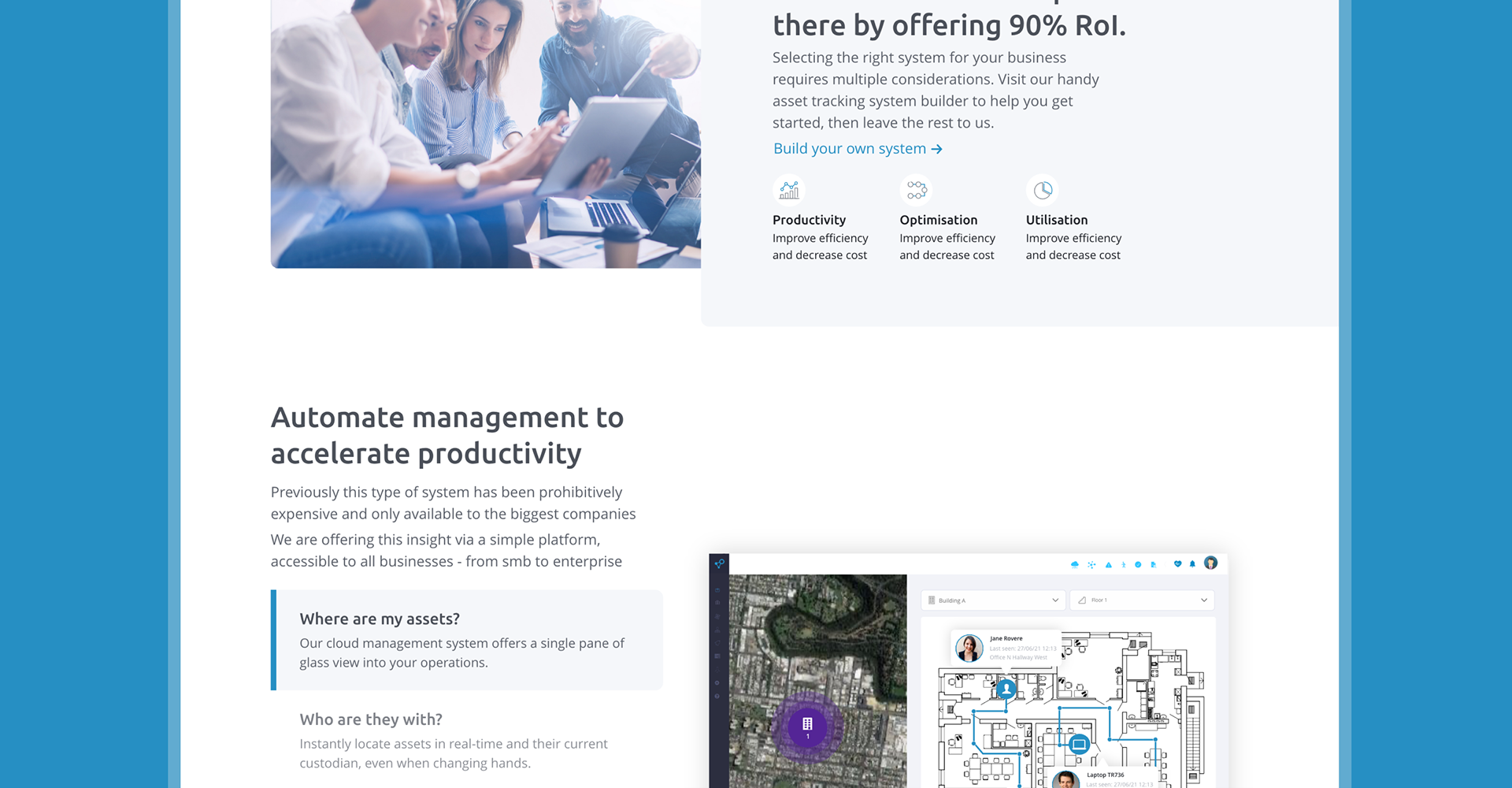The width and height of the screenshot is (1512, 788).
Task: Click the Automate management heading
Action: [447, 435]
